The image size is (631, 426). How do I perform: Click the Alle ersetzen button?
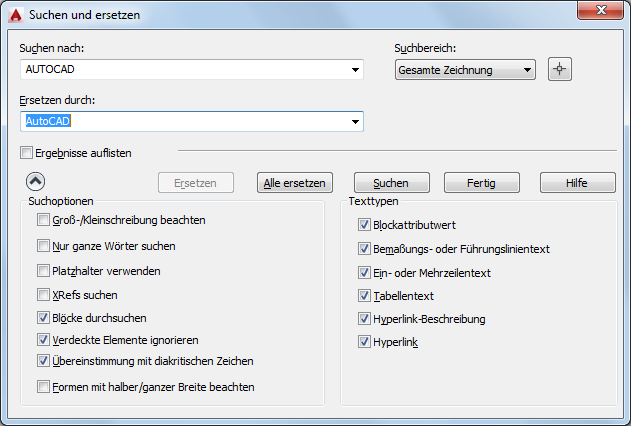[x=295, y=183]
